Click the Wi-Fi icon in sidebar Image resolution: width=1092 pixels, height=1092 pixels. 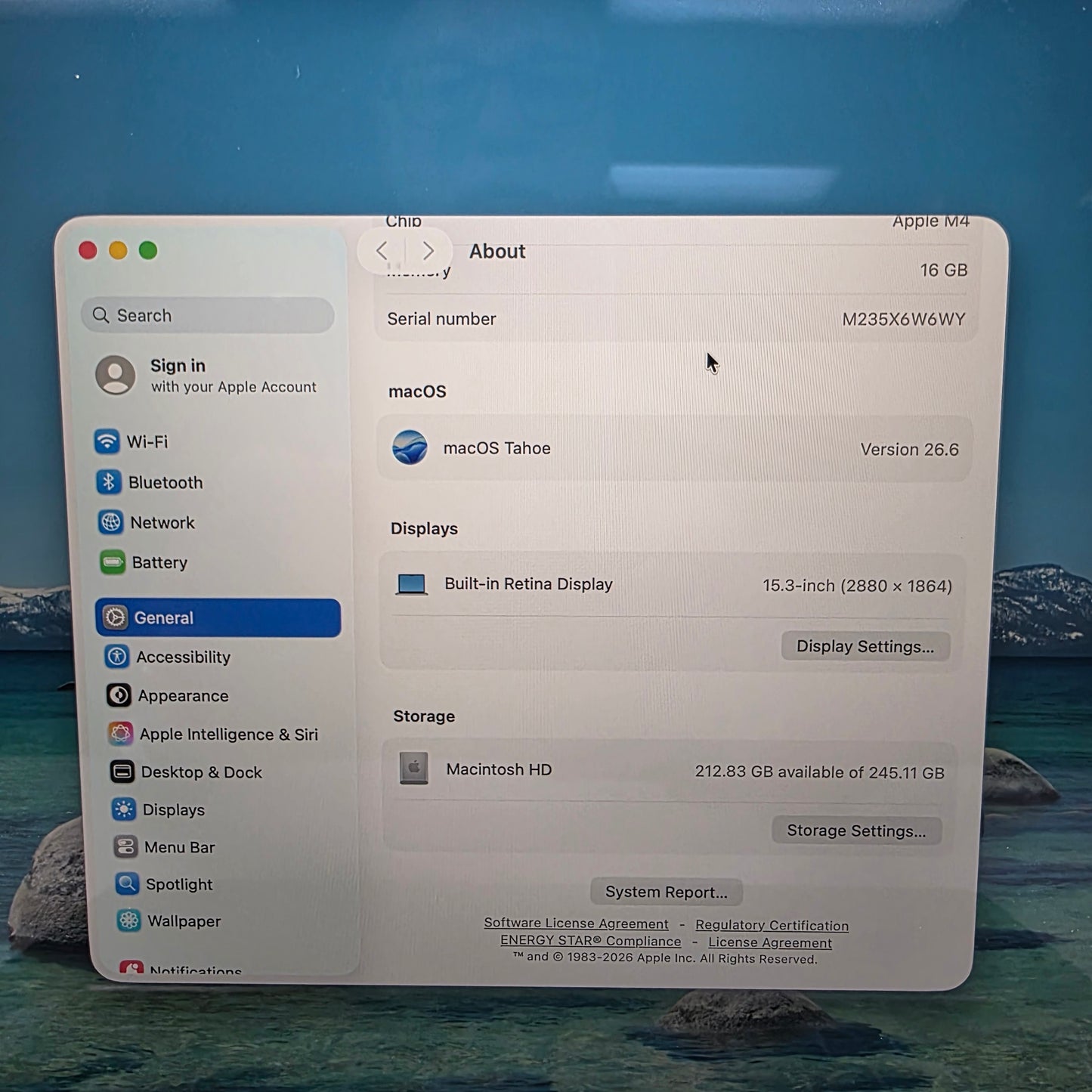pyautogui.click(x=107, y=441)
